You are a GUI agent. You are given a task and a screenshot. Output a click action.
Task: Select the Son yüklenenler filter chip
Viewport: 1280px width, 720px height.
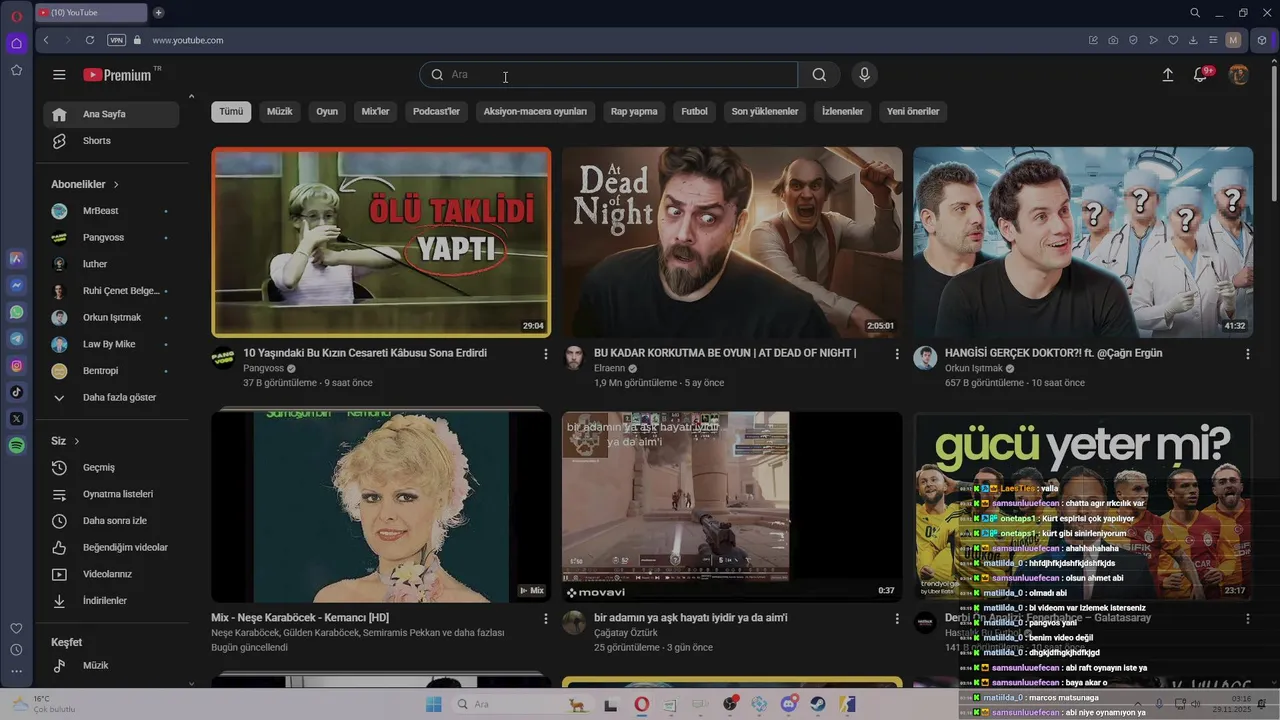[x=765, y=111]
